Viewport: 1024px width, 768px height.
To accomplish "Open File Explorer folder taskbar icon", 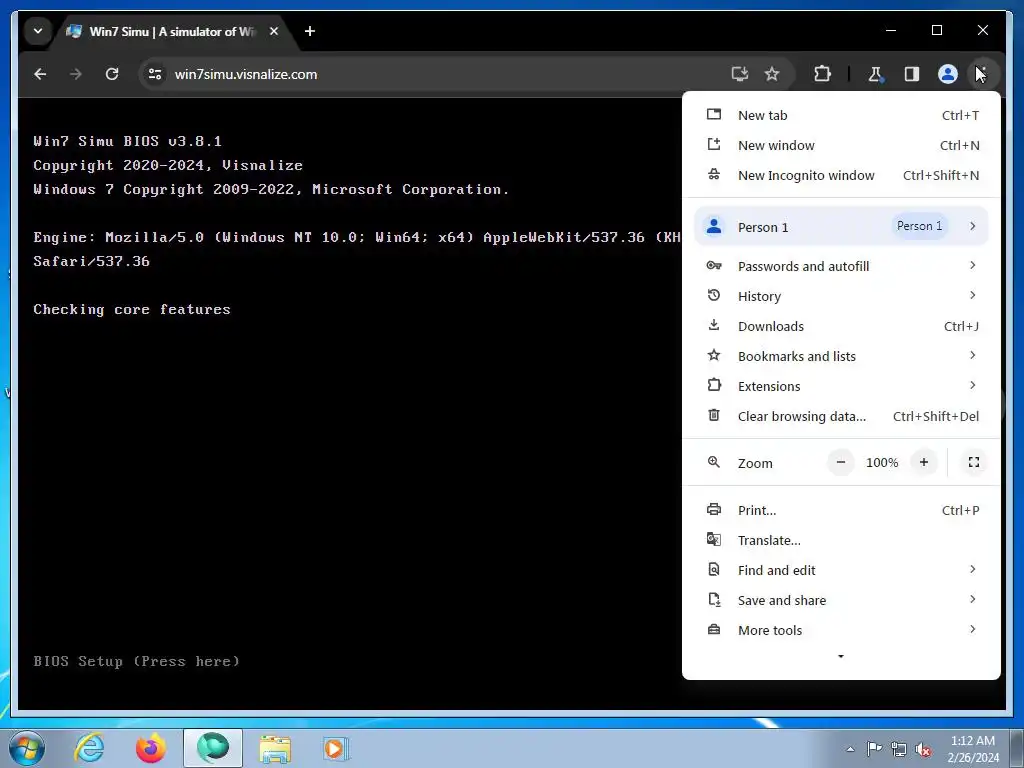I will tap(275, 748).
